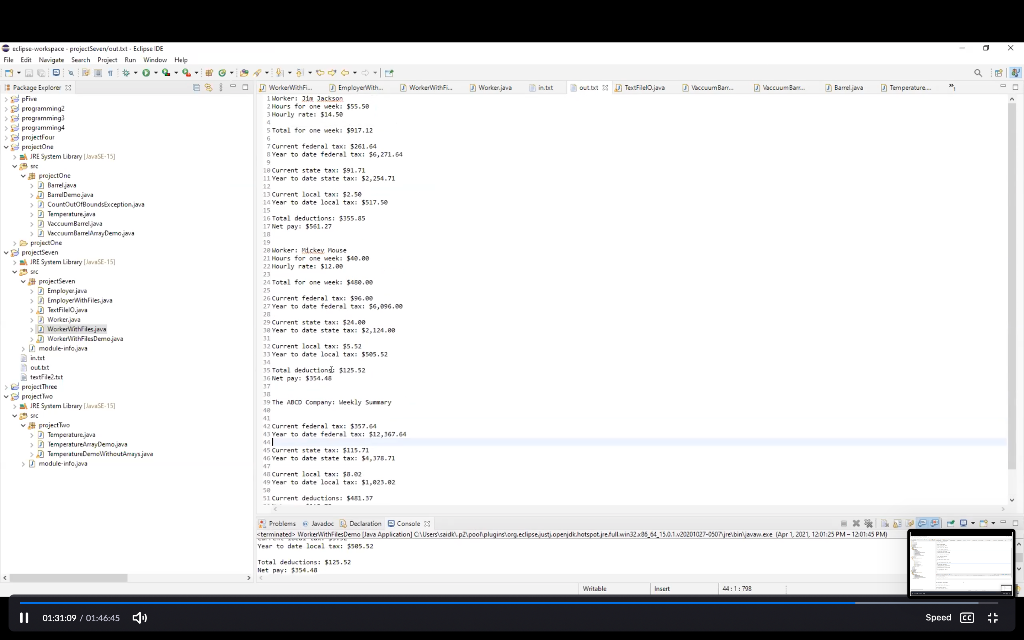The width and height of the screenshot is (1024, 640).
Task: Open the New wizard dropdown arrow
Action: [x=18, y=73]
